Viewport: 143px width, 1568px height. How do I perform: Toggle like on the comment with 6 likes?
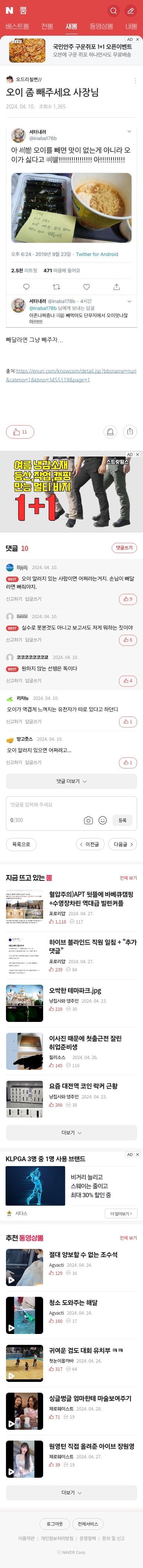click(x=128, y=640)
